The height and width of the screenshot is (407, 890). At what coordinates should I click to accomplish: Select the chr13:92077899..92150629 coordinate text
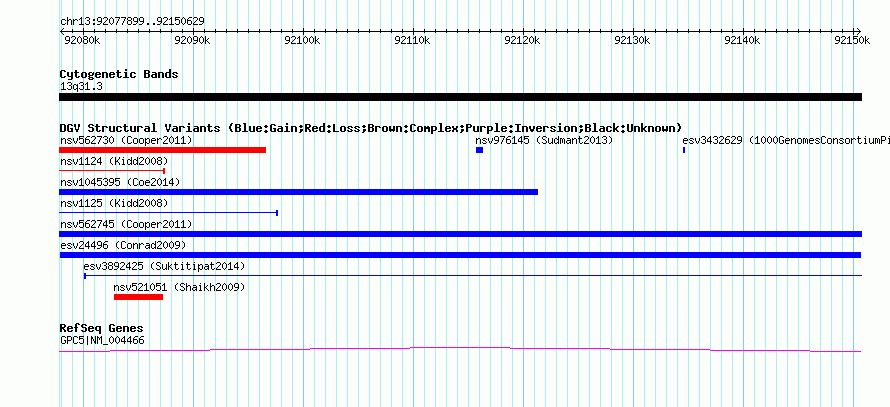click(x=132, y=22)
